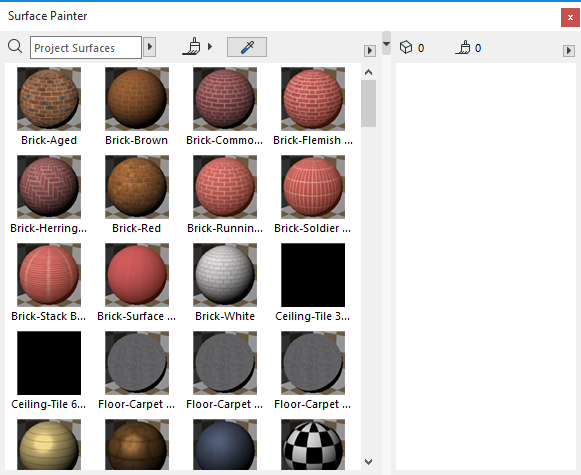
Task: Choose the Brick-Commo... surface thumbnail
Action: 225,99
